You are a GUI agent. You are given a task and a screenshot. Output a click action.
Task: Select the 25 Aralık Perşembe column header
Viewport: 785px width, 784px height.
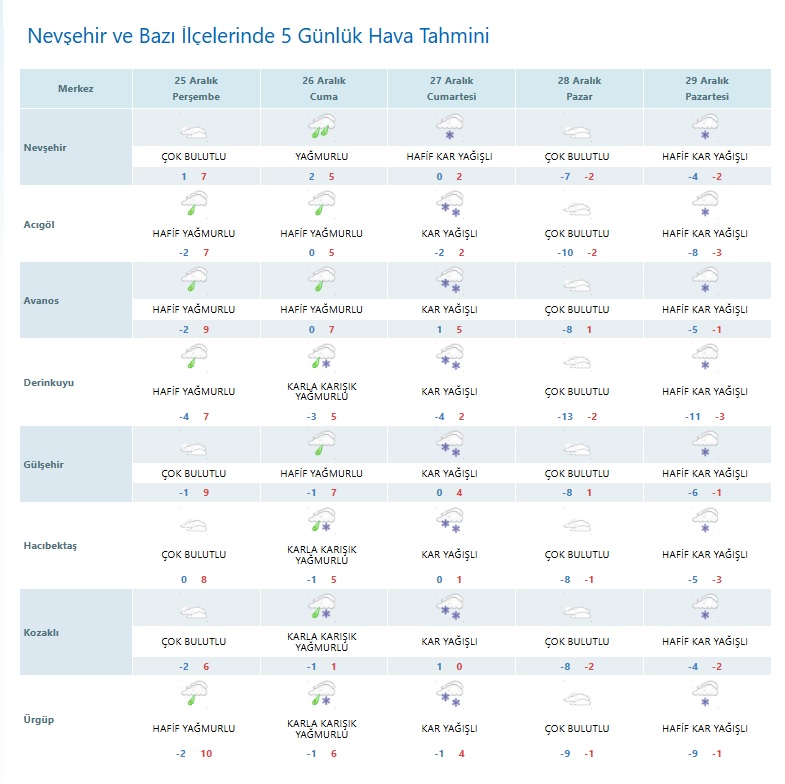(x=196, y=88)
